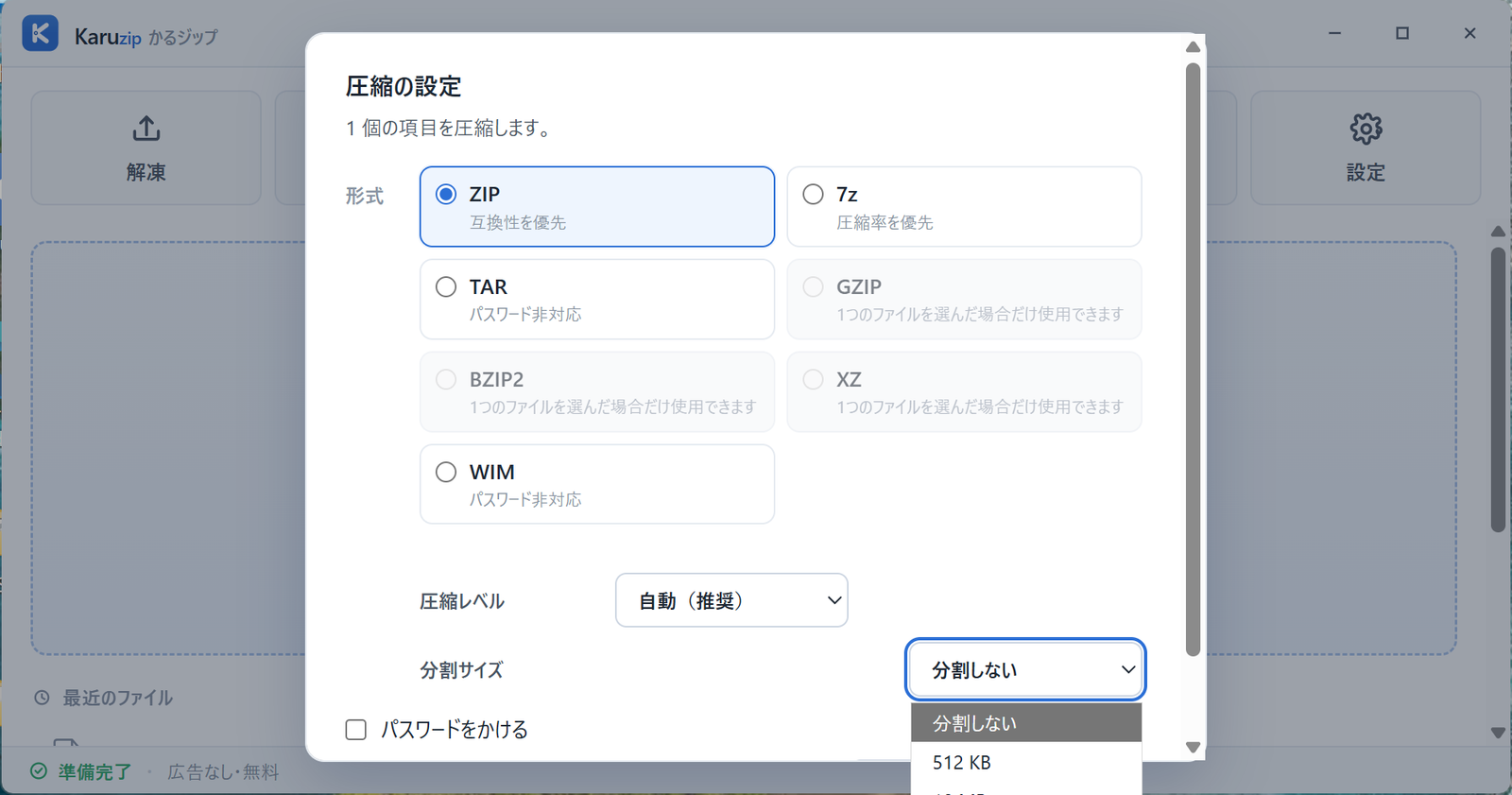Image resolution: width=1512 pixels, height=795 pixels.
Task: Open the 圧縮レベル dropdown
Action: (731, 600)
